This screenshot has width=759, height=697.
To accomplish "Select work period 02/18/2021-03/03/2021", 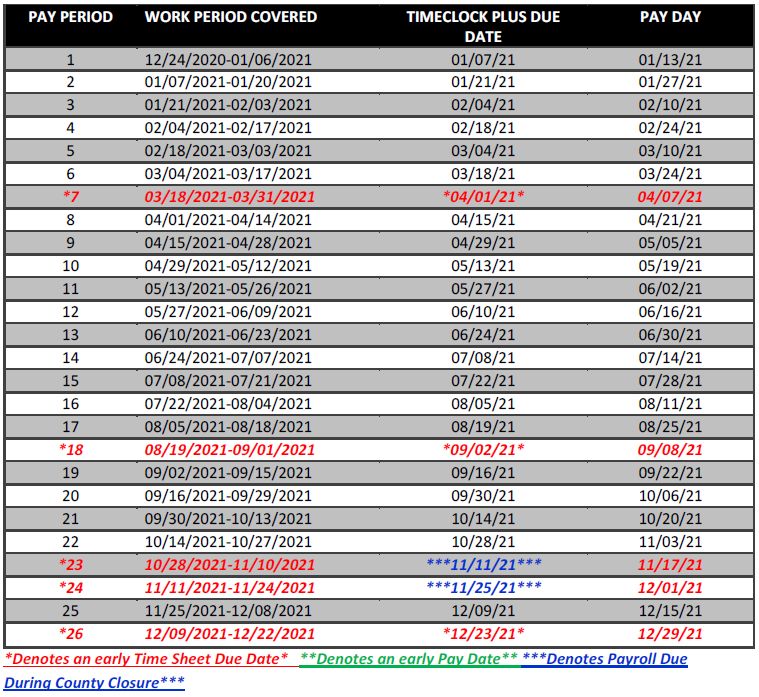I will tap(228, 151).
